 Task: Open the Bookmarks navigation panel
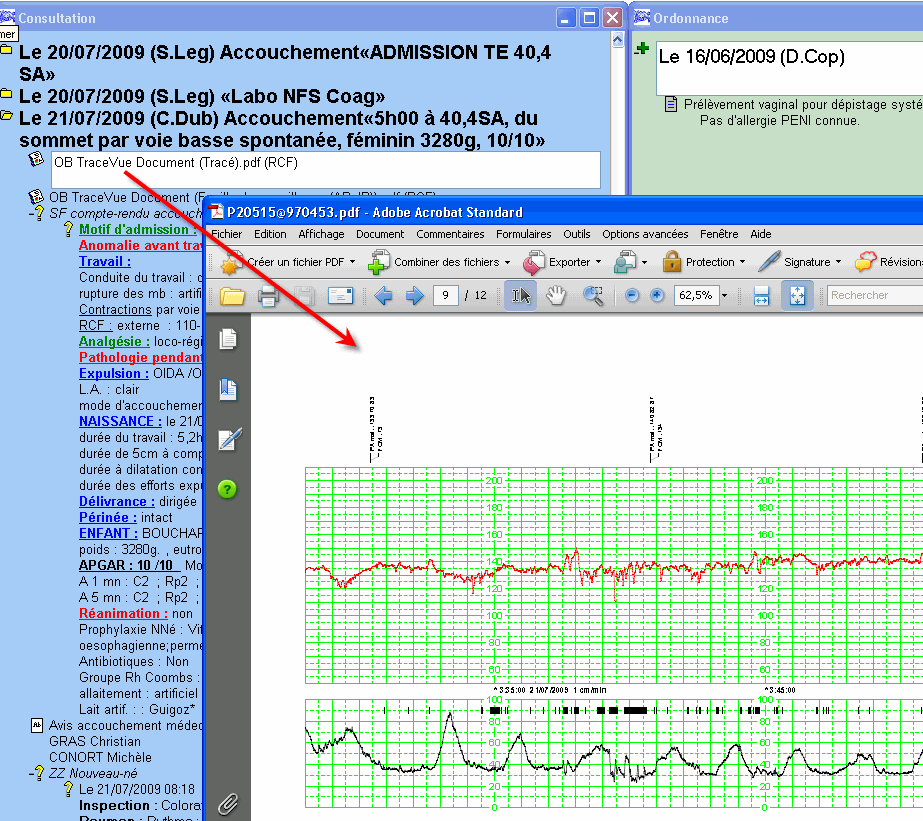click(x=228, y=390)
